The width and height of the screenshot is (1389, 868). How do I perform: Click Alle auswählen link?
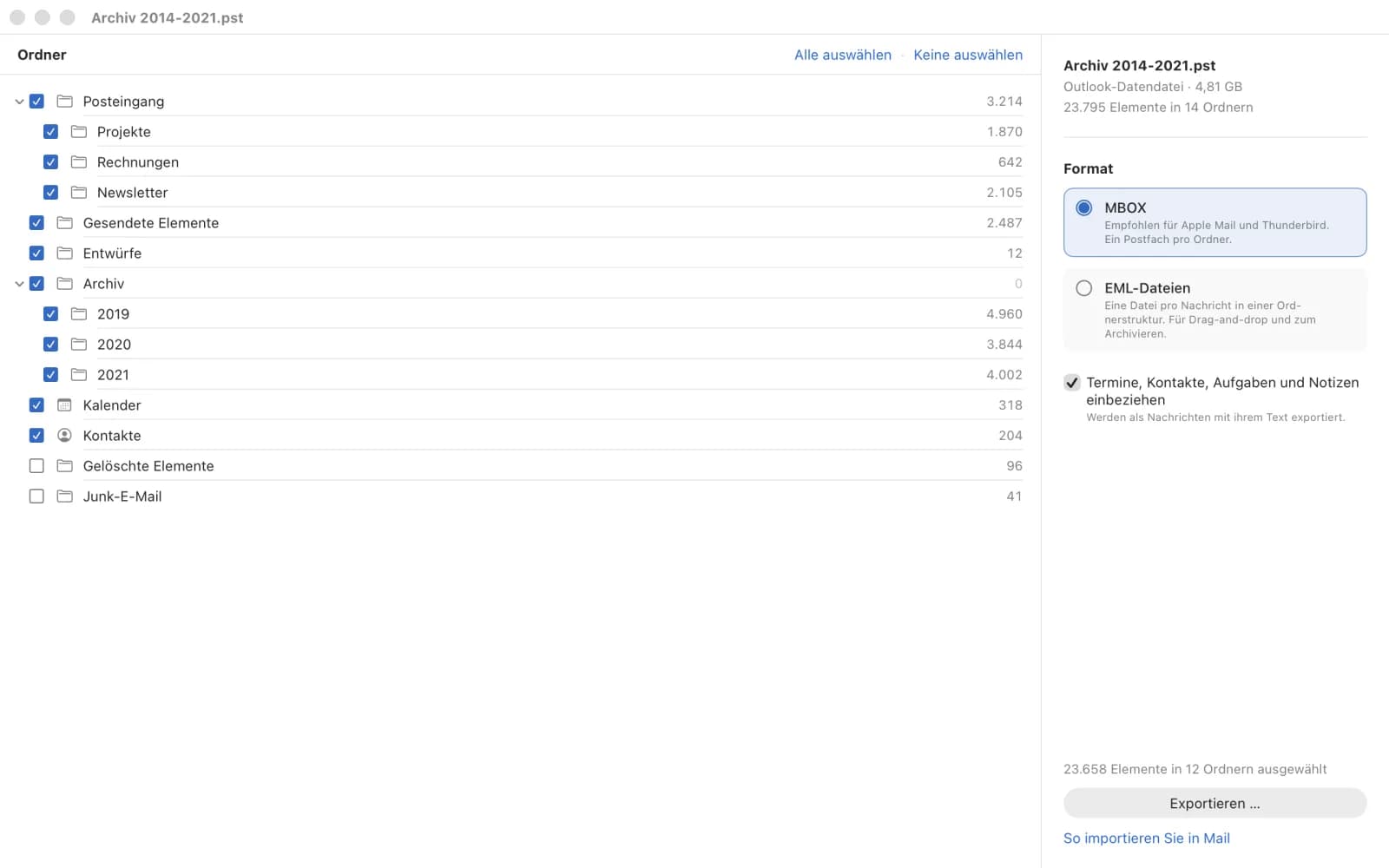[843, 55]
